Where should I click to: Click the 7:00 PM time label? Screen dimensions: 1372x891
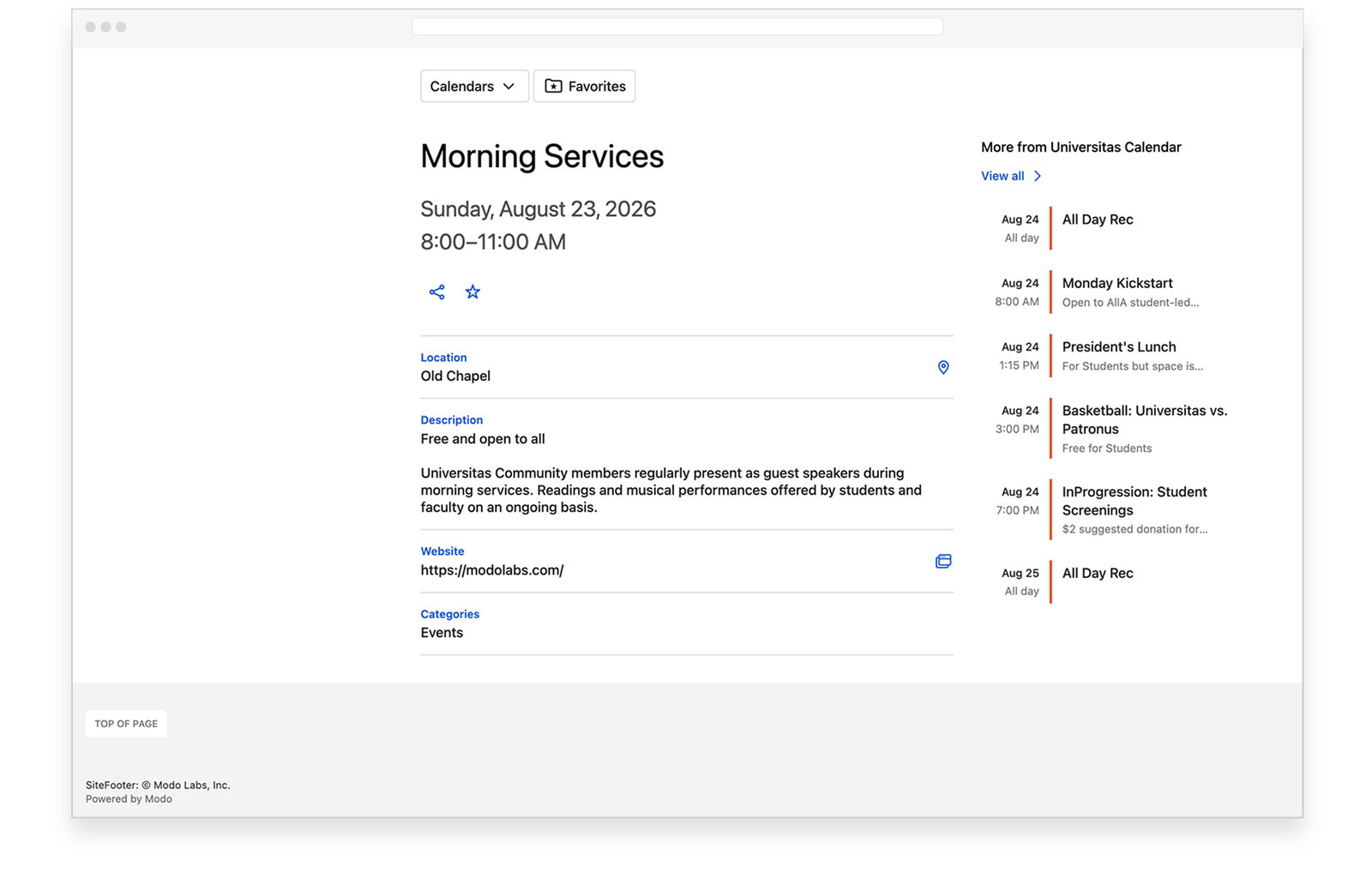point(1018,510)
